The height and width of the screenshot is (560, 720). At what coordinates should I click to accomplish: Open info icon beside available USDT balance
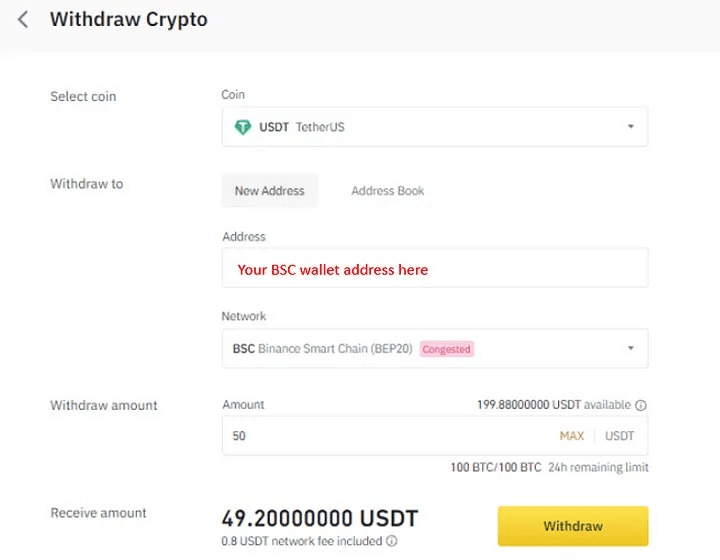click(x=641, y=405)
